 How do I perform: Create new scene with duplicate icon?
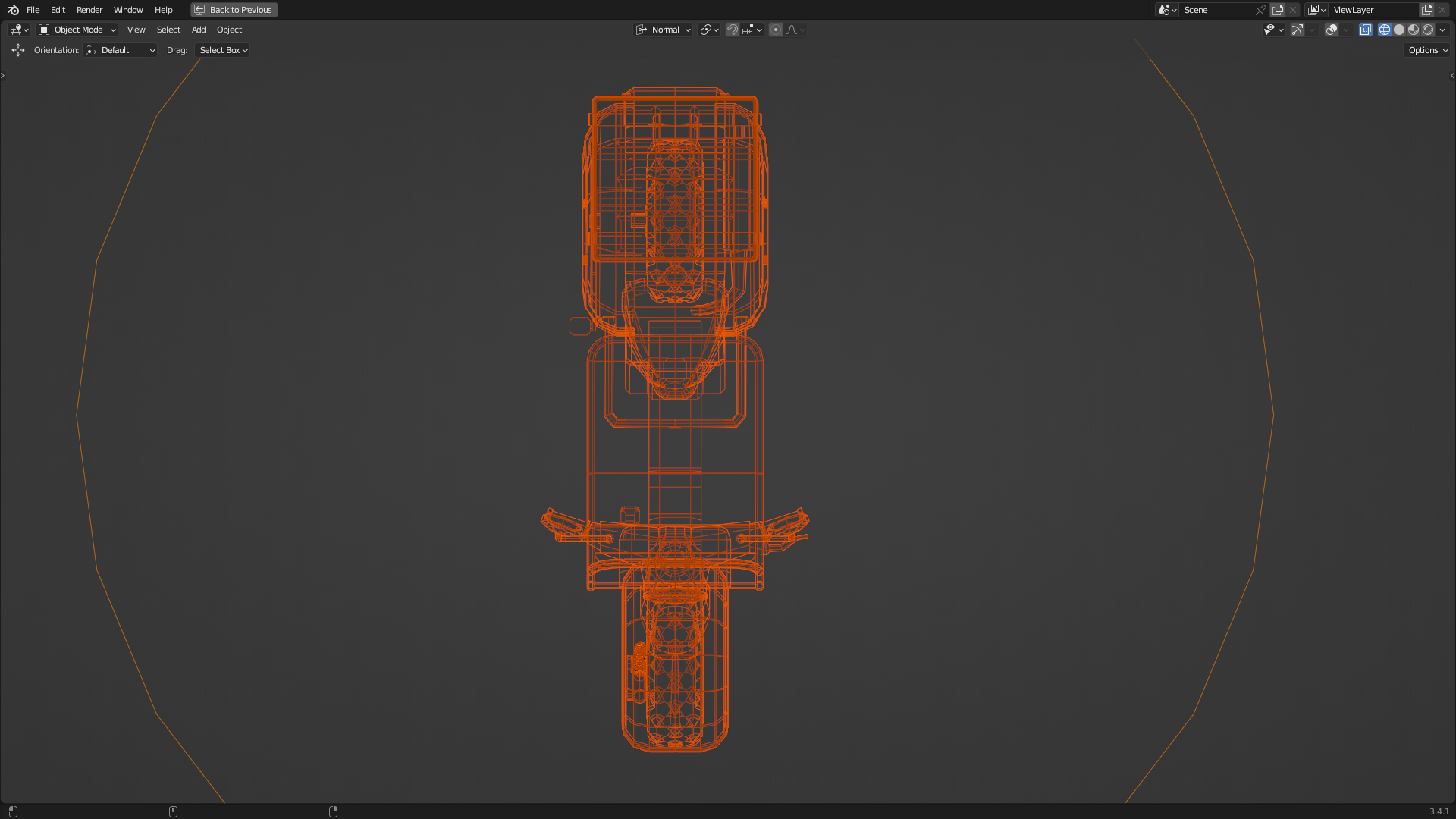click(x=1278, y=10)
